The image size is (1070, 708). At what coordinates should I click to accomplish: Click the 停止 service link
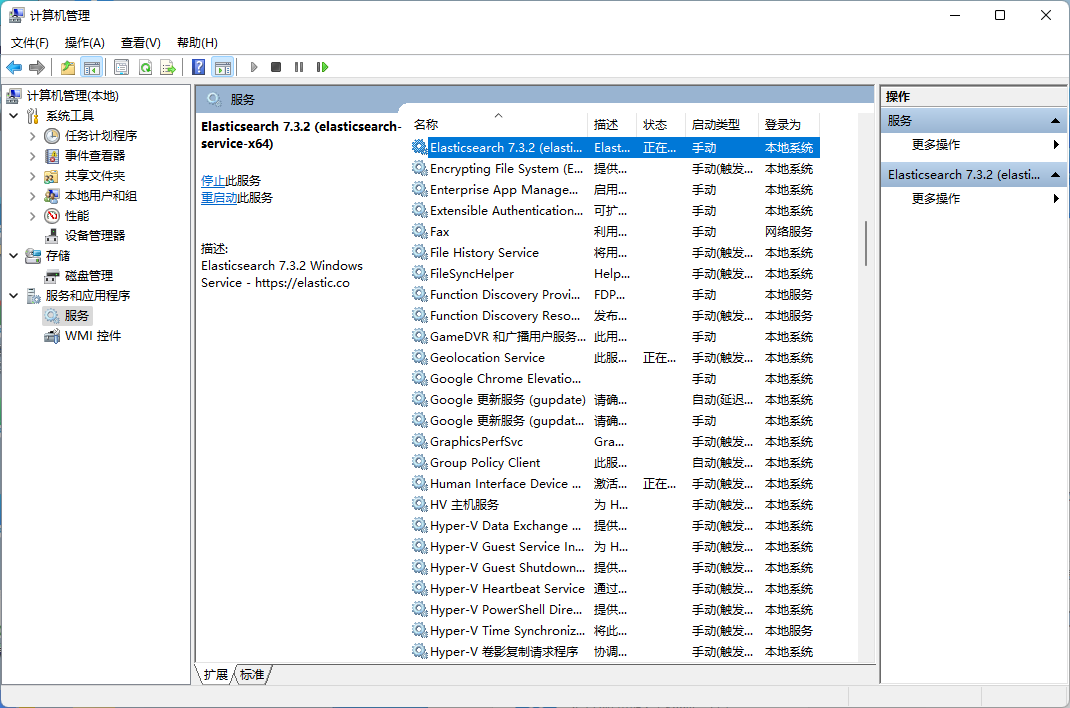click(x=213, y=181)
